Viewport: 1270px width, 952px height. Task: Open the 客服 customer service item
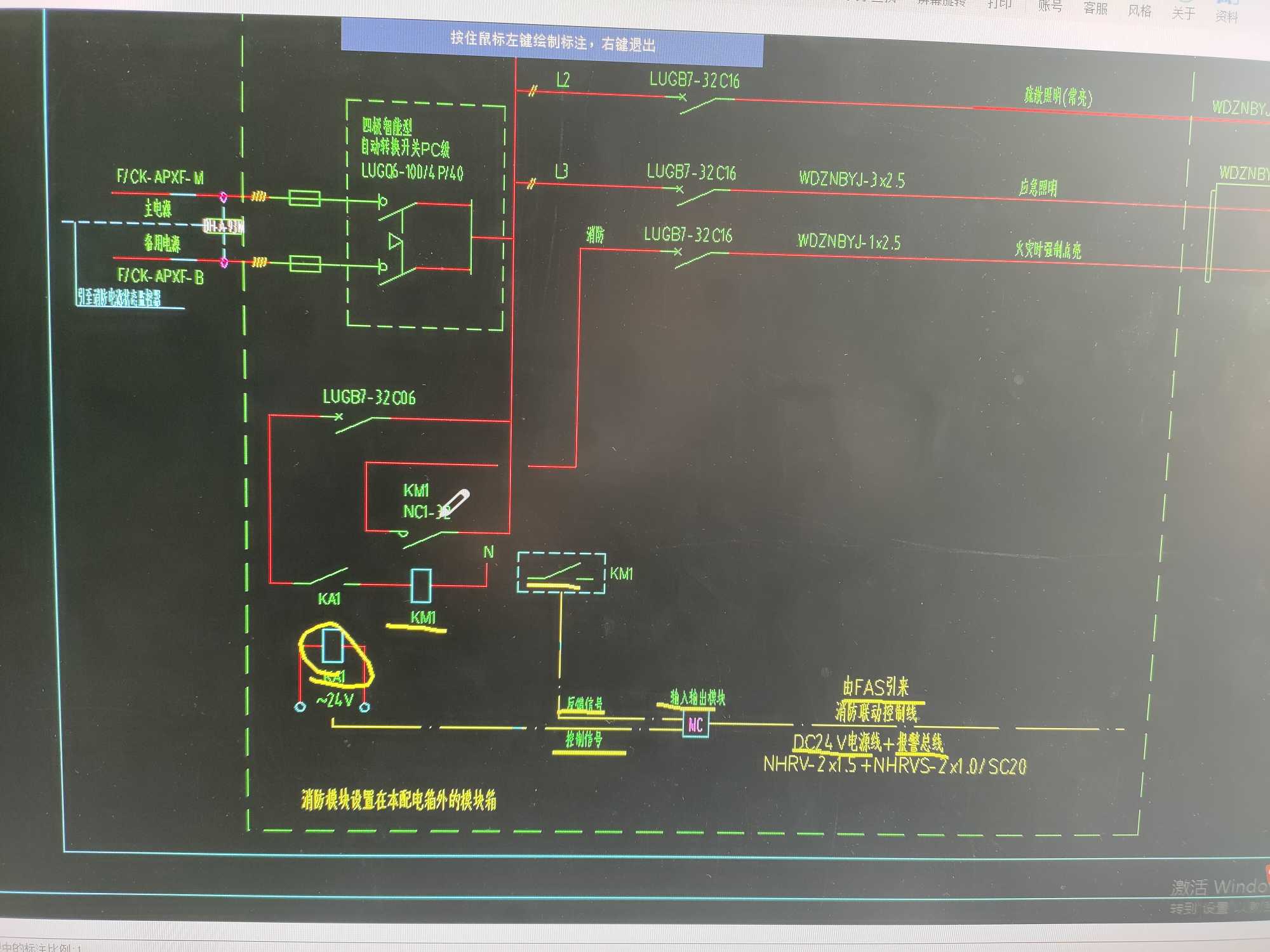[x=1095, y=8]
